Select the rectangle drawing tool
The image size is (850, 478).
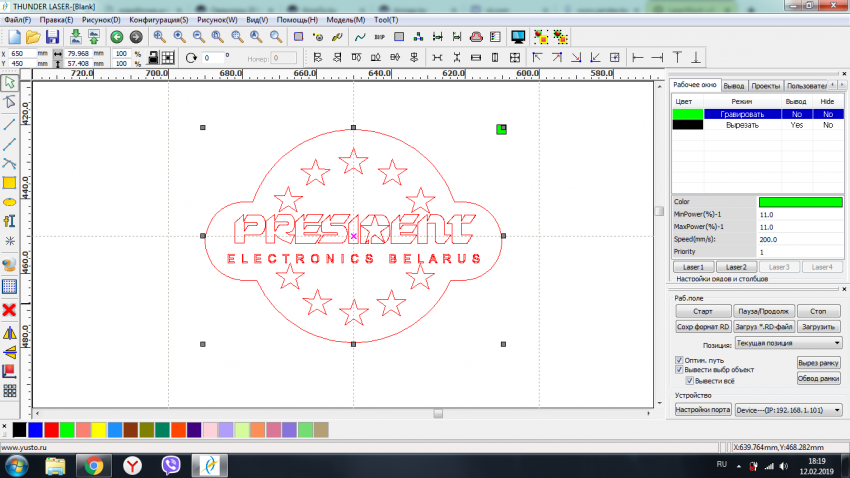10,183
